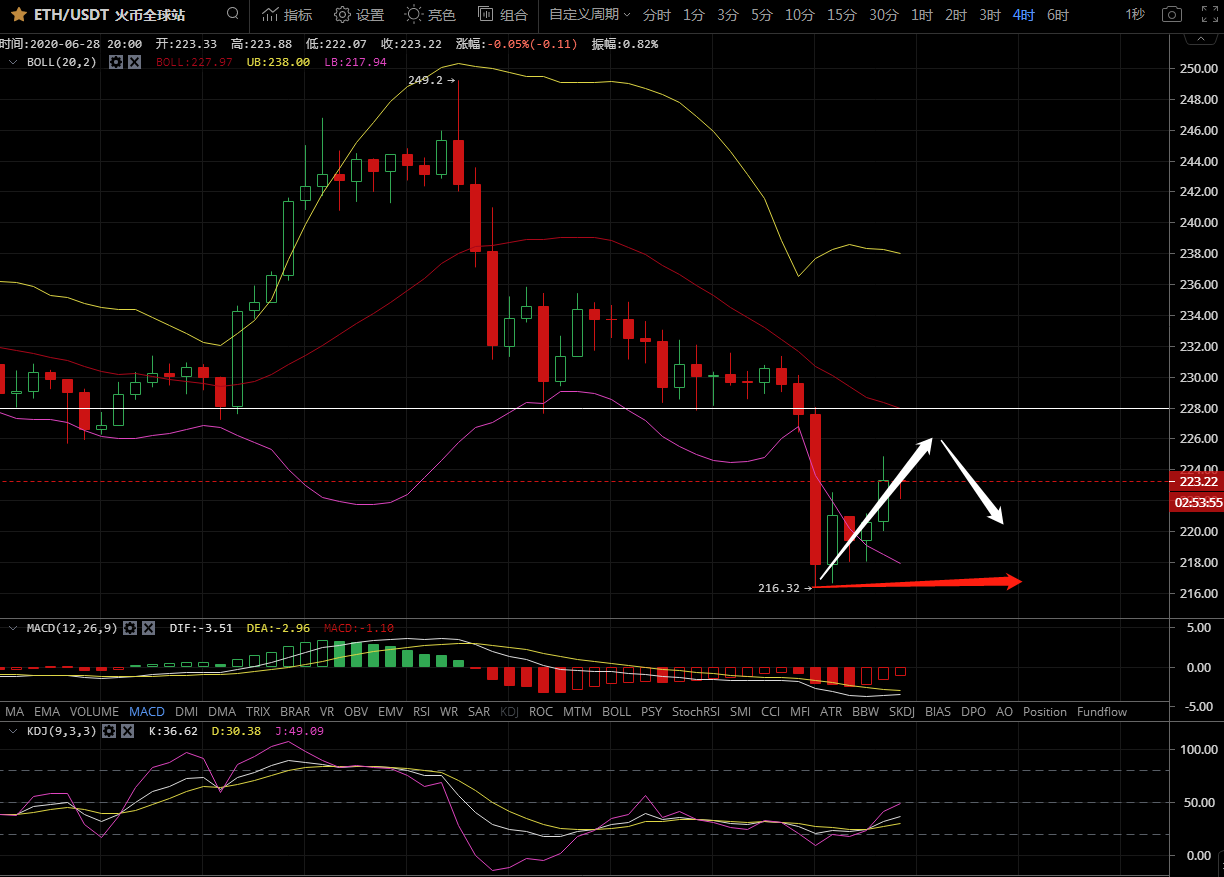Image resolution: width=1224 pixels, height=877 pixels.
Task: Open the 指标 indicators menu
Action: click(x=286, y=15)
